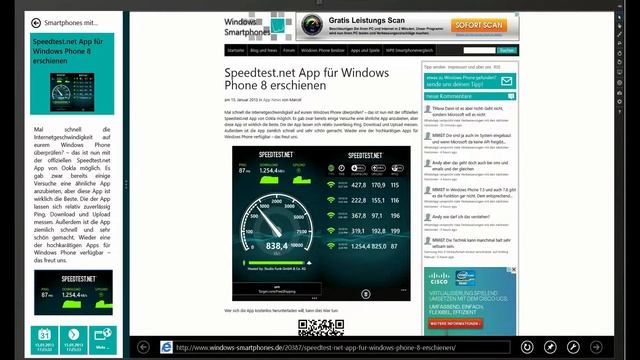
Task: Click avatar beside 'Andy wie darf ich' comment
Action: pyautogui.click(x=427, y=217)
